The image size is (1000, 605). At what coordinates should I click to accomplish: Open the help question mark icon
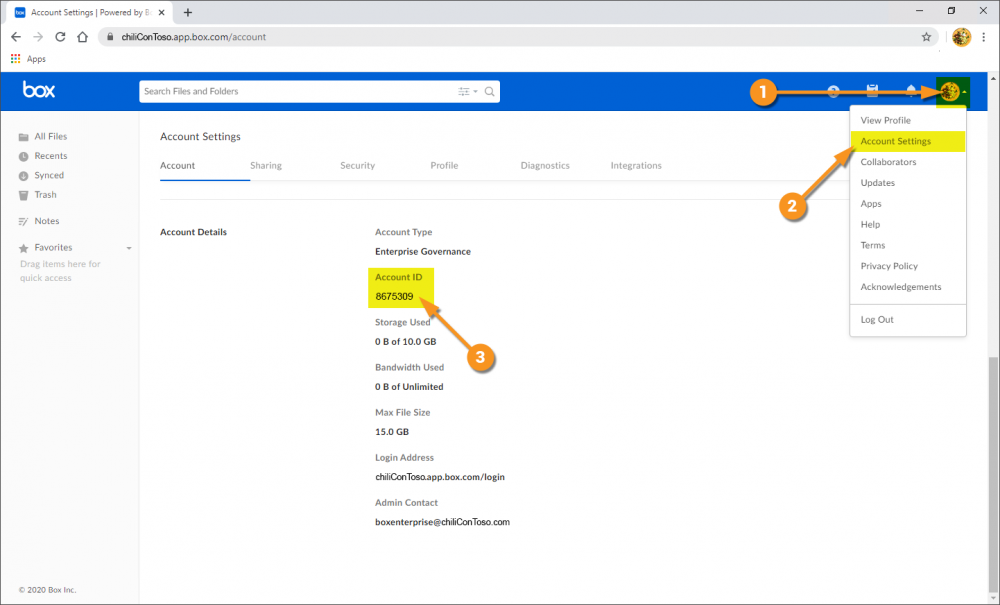click(833, 92)
